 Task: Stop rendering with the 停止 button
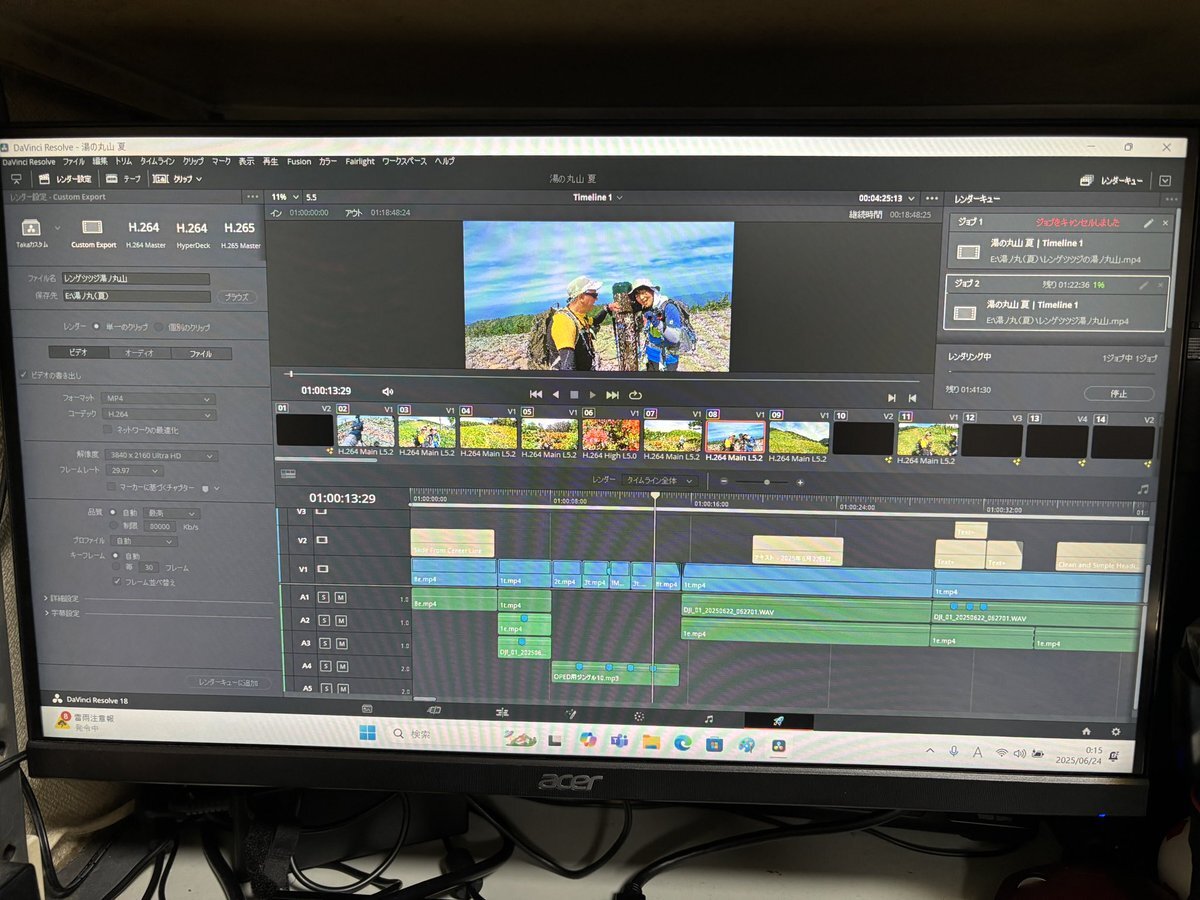pyautogui.click(x=1119, y=393)
